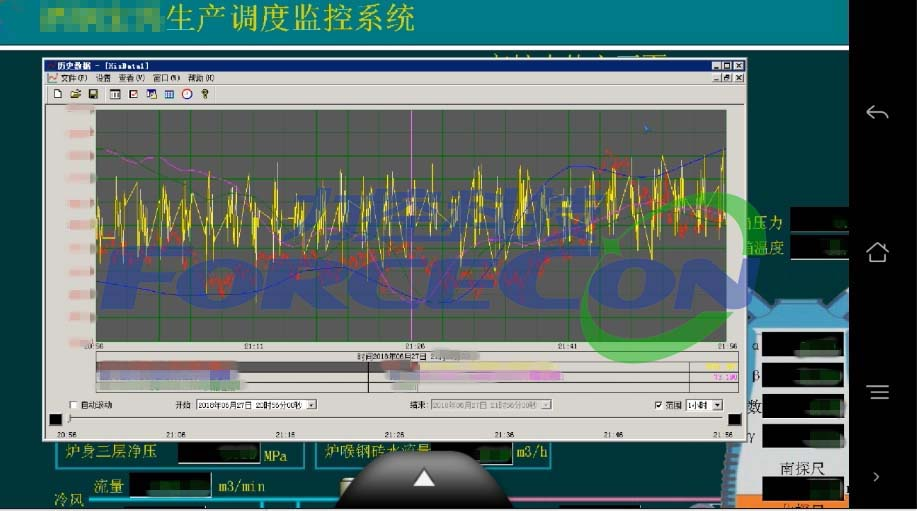This screenshot has width=917, height=511.
Task: Open the 帮助(H) menu
Action: click(201, 78)
